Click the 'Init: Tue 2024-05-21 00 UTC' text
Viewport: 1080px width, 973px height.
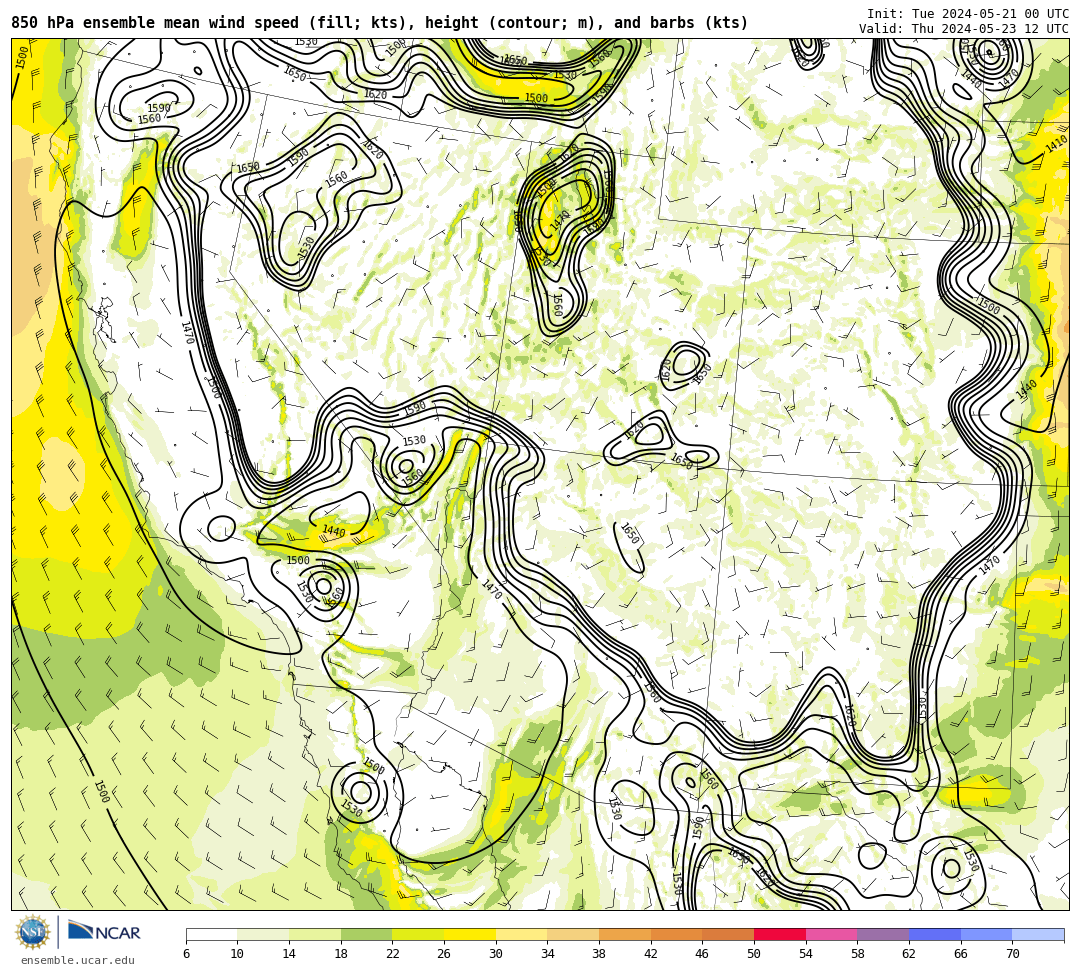pyautogui.click(x=968, y=14)
